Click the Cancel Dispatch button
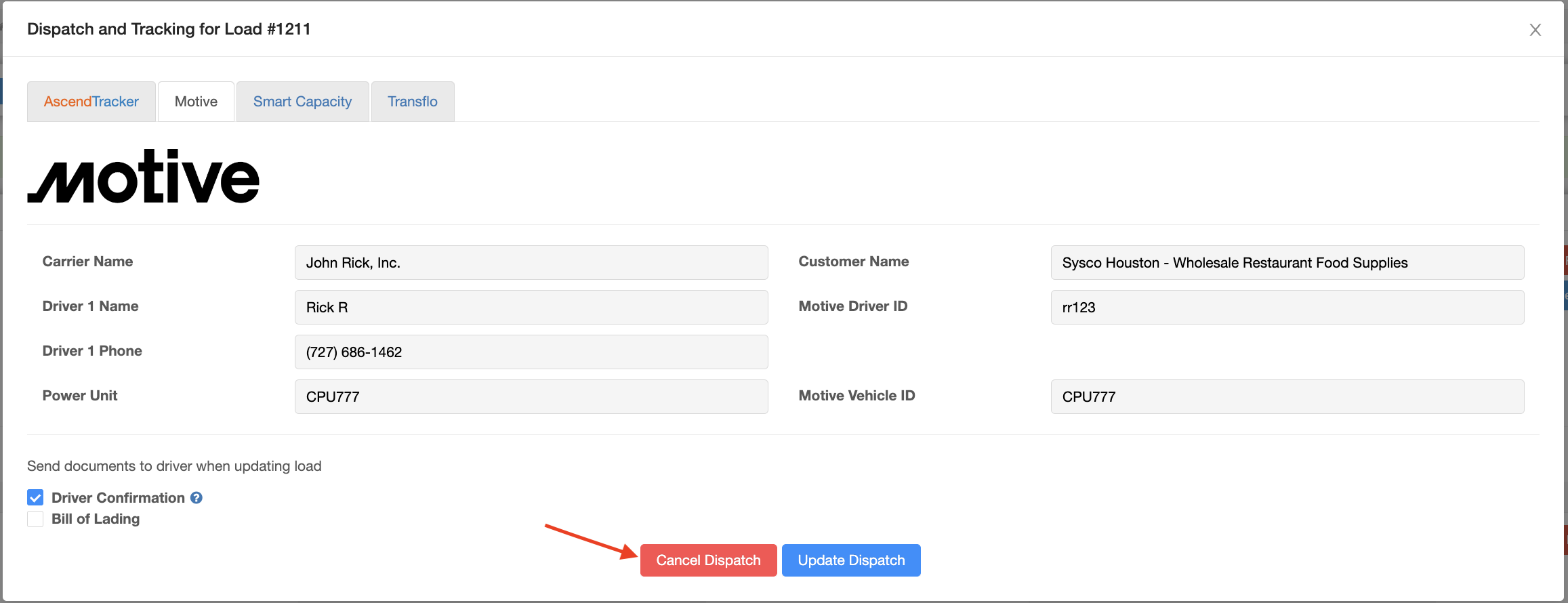1568x603 pixels. [708, 560]
